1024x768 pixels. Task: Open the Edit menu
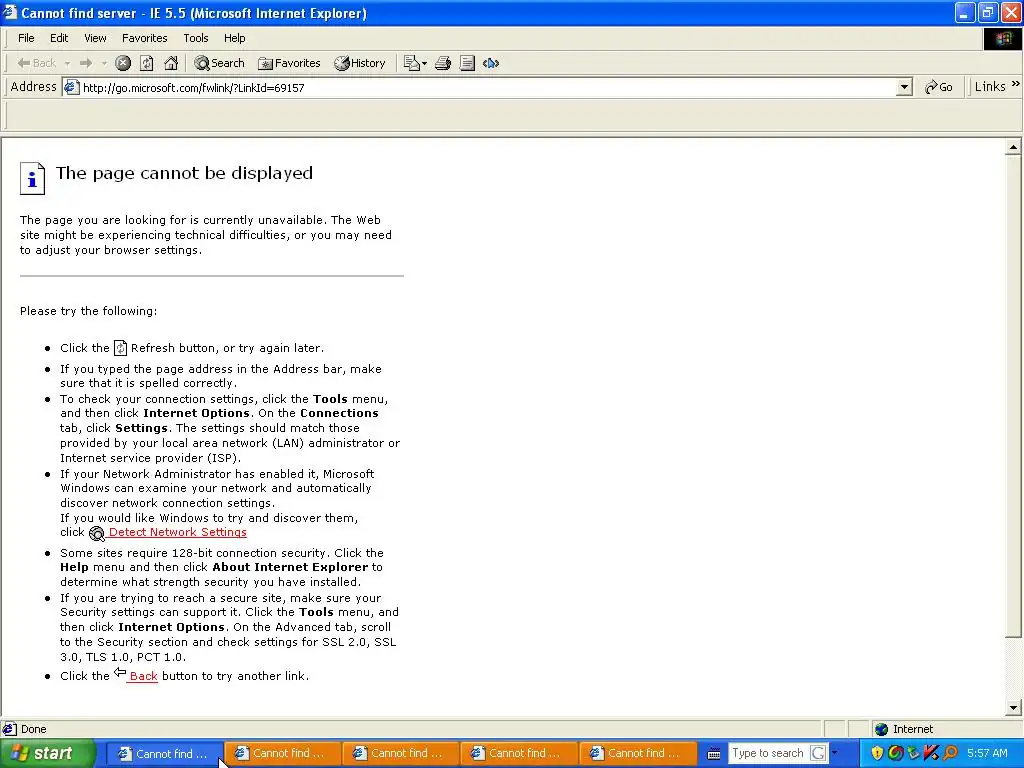point(59,38)
